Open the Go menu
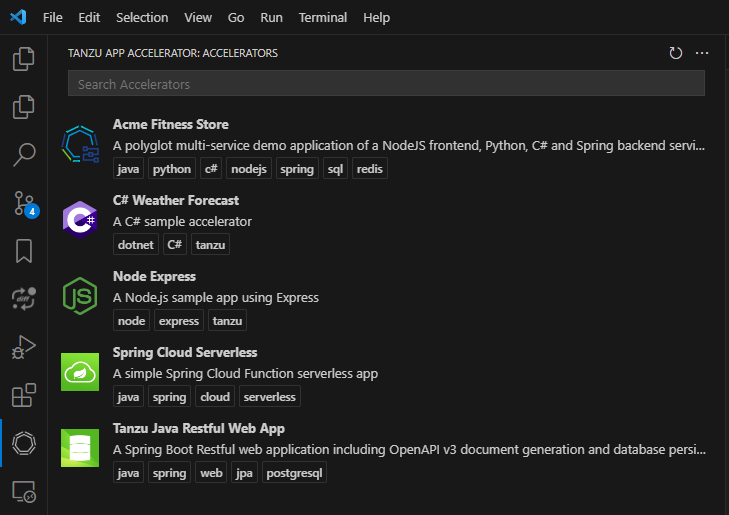This screenshot has width=729, height=515. click(236, 18)
